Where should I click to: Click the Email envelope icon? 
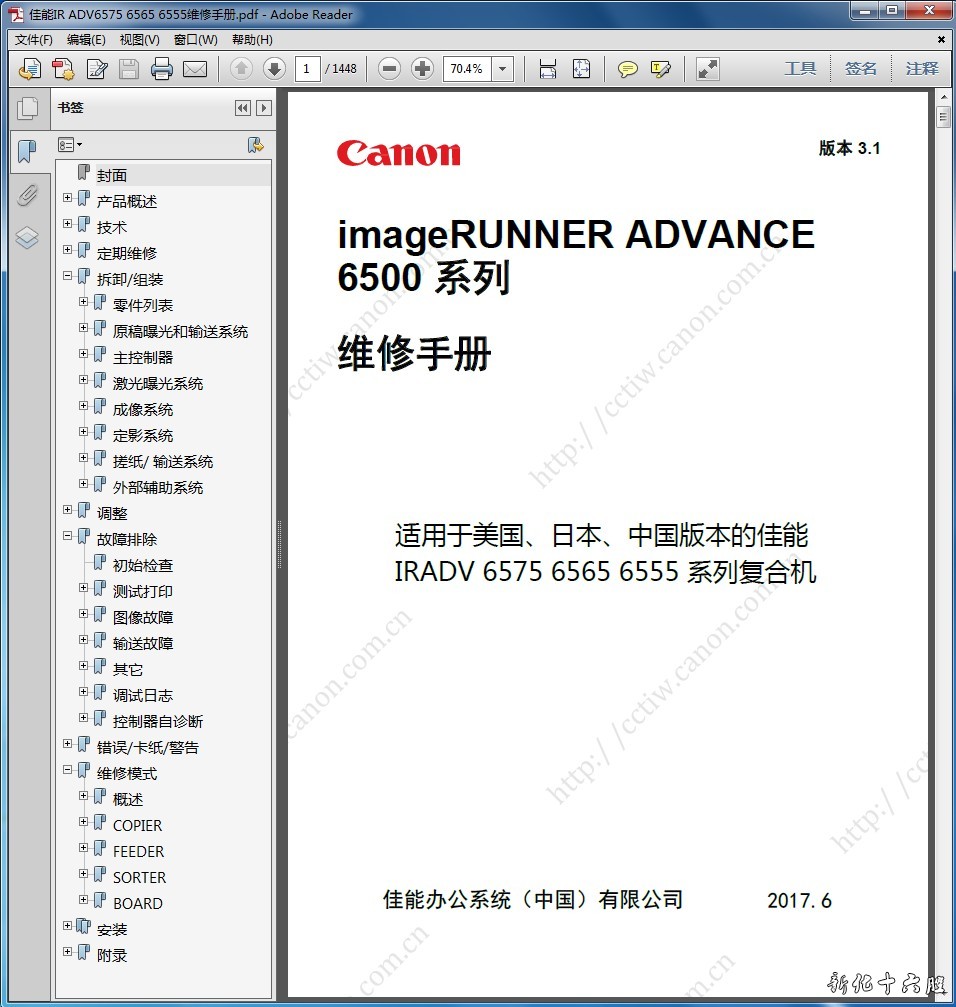point(195,69)
